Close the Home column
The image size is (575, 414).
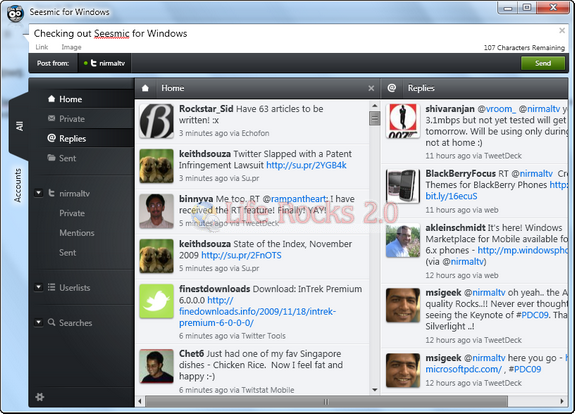[x=371, y=88]
